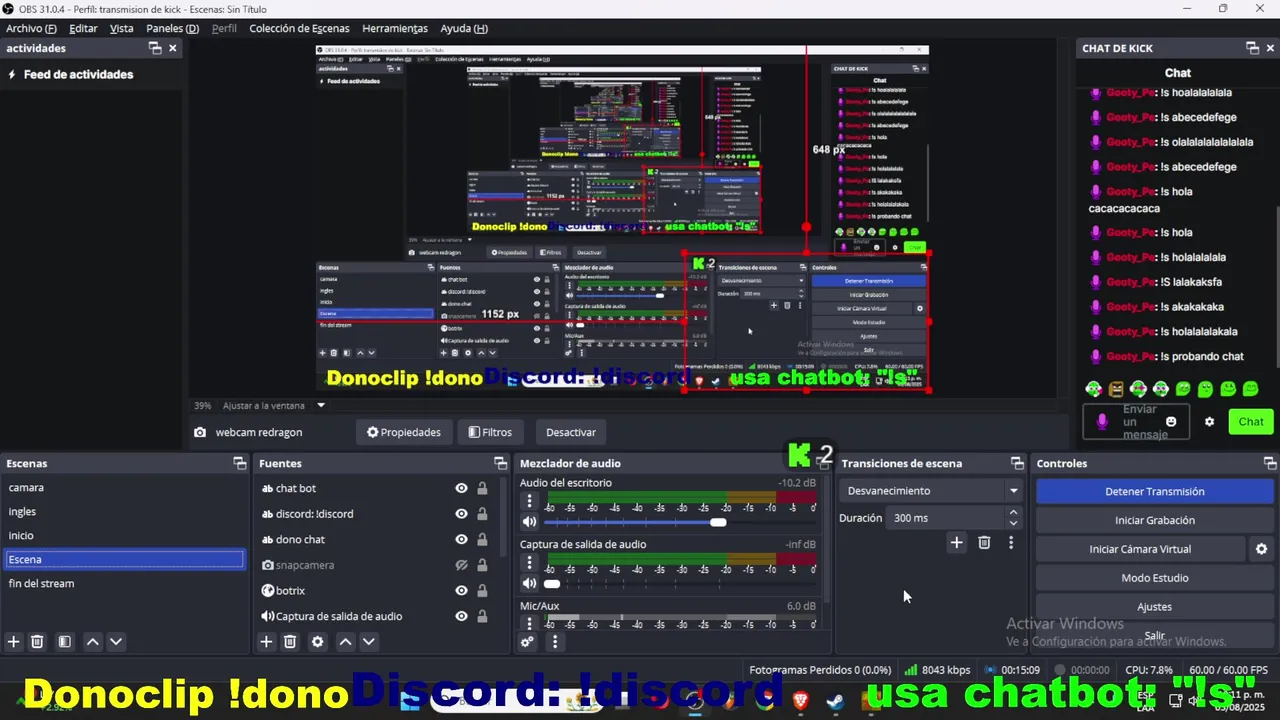Screen dimensions: 1280x720
Task: Start virtual camera with Iniciar Cámara Virtual
Action: coord(1140,549)
